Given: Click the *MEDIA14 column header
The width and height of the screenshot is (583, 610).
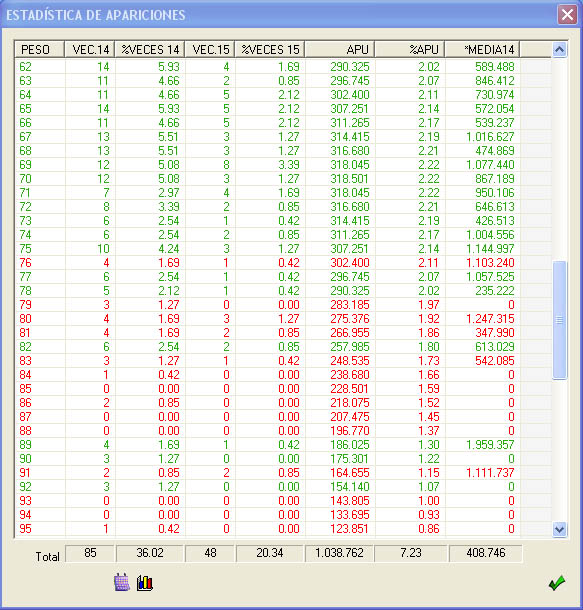Looking at the screenshot, I should pyautogui.click(x=482, y=49).
